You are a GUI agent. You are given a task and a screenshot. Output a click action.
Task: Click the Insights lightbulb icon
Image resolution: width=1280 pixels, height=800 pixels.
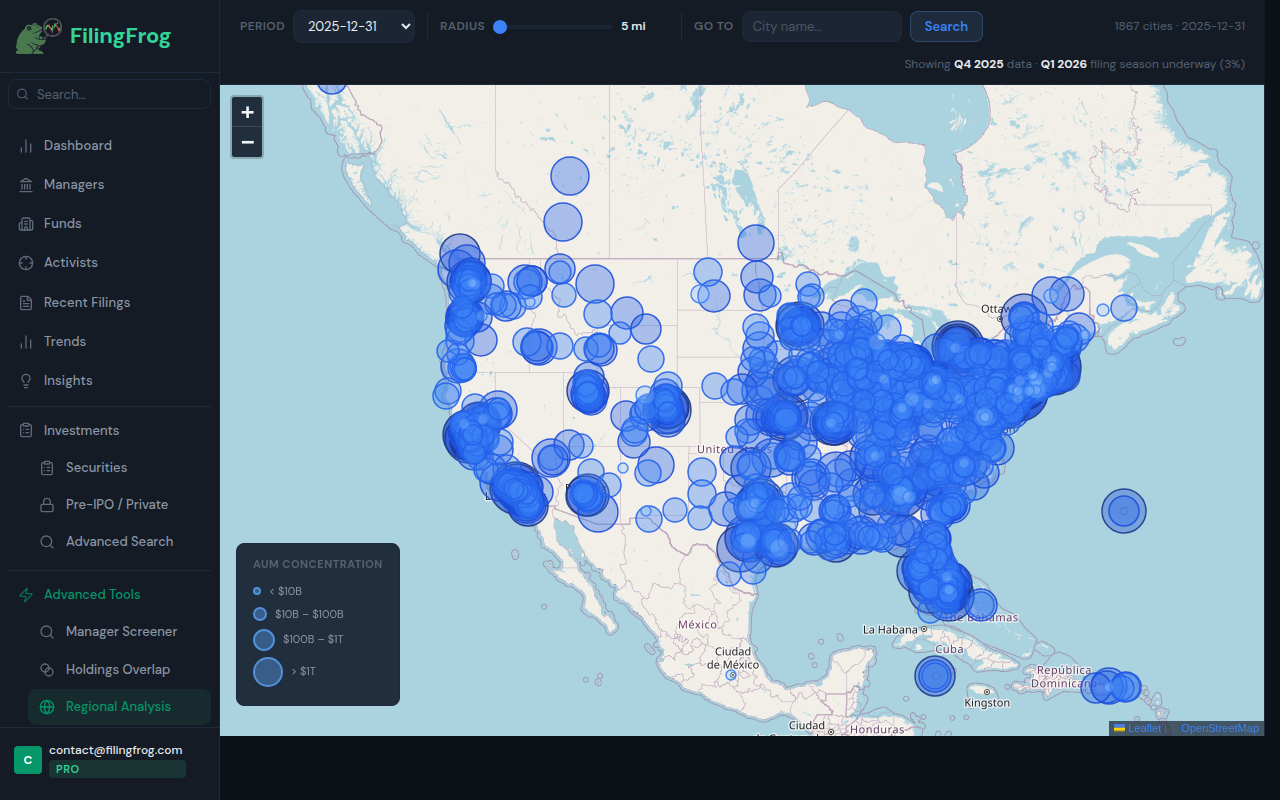[x=24, y=380]
